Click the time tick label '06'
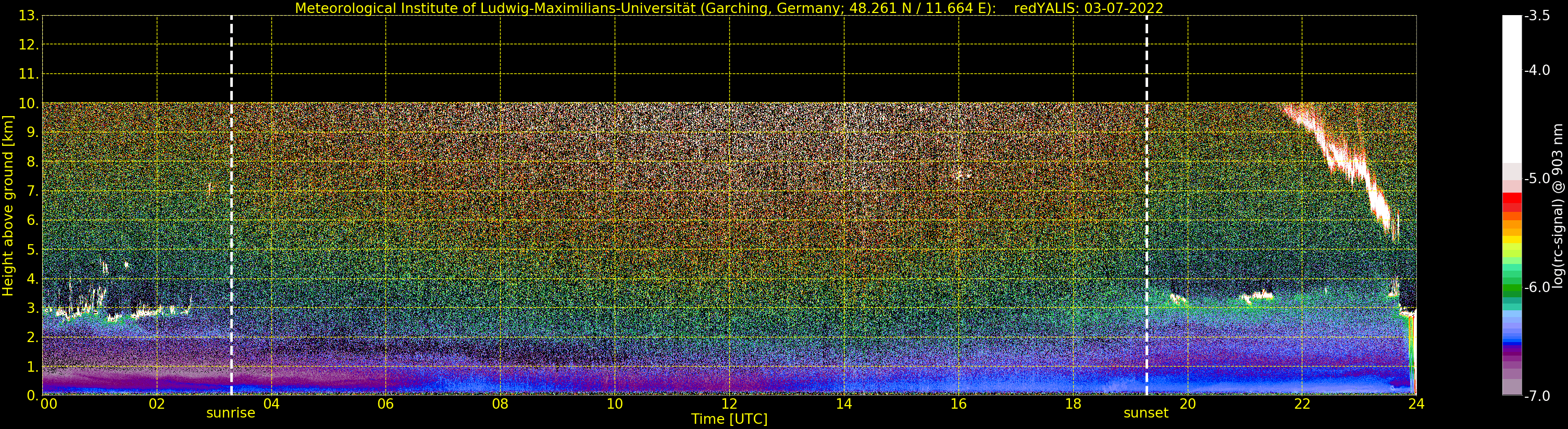The width and height of the screenshot is (1568, 429). (x=386, y=404)
